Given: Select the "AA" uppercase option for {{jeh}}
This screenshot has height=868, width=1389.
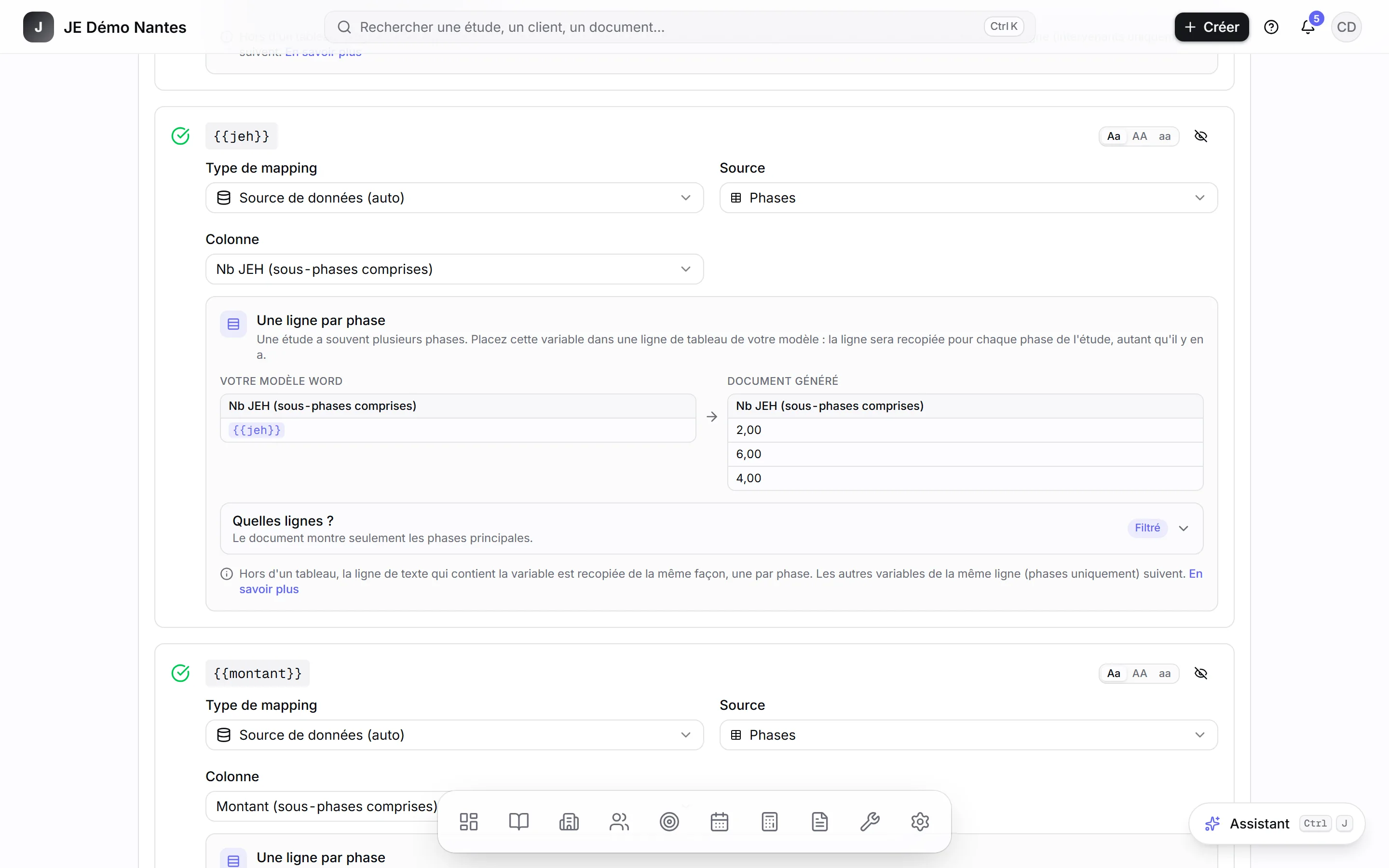Looking at the screenshot, I should point(1140,136).
